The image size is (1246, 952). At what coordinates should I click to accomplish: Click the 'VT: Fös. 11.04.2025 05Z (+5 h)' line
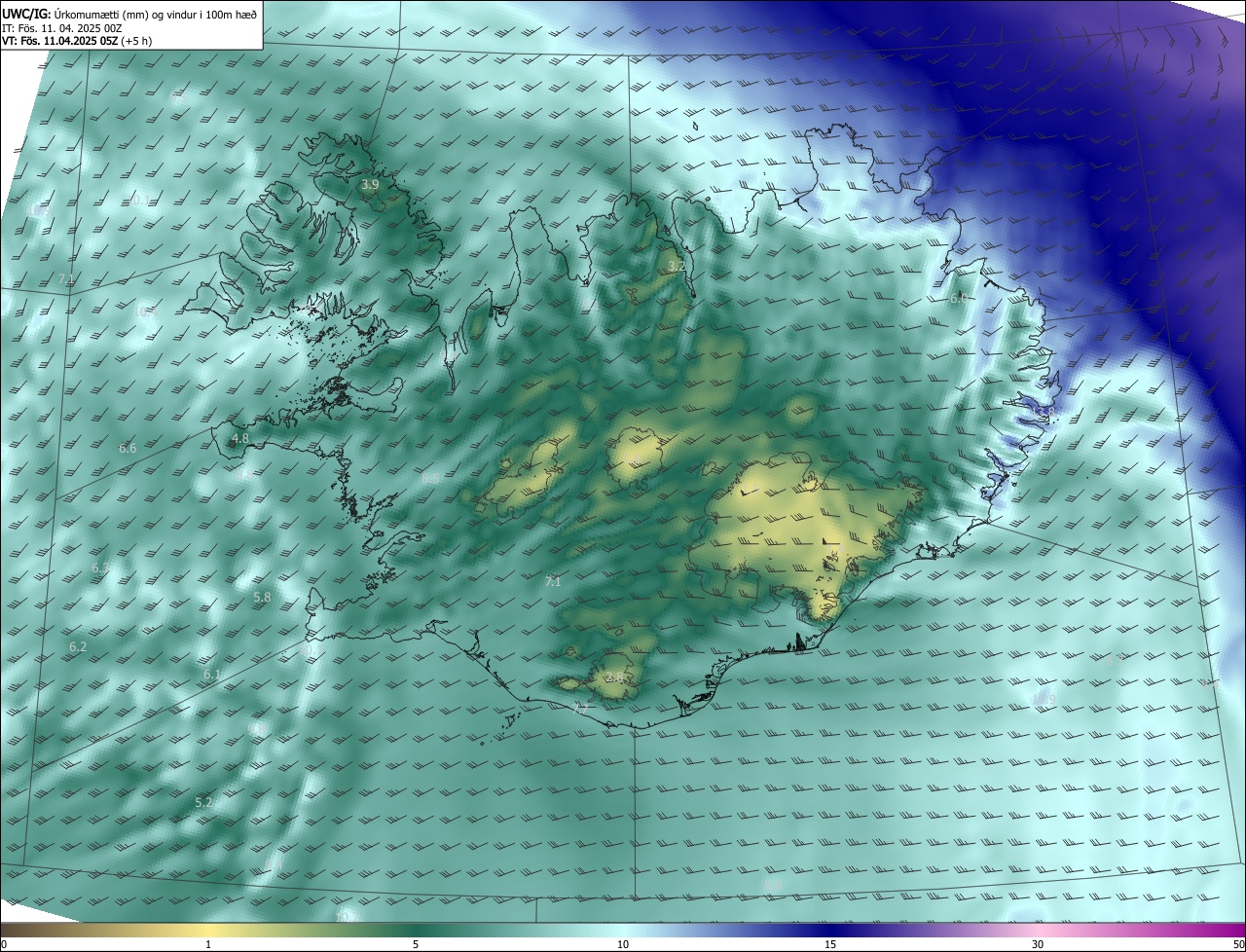click(78, 42)
